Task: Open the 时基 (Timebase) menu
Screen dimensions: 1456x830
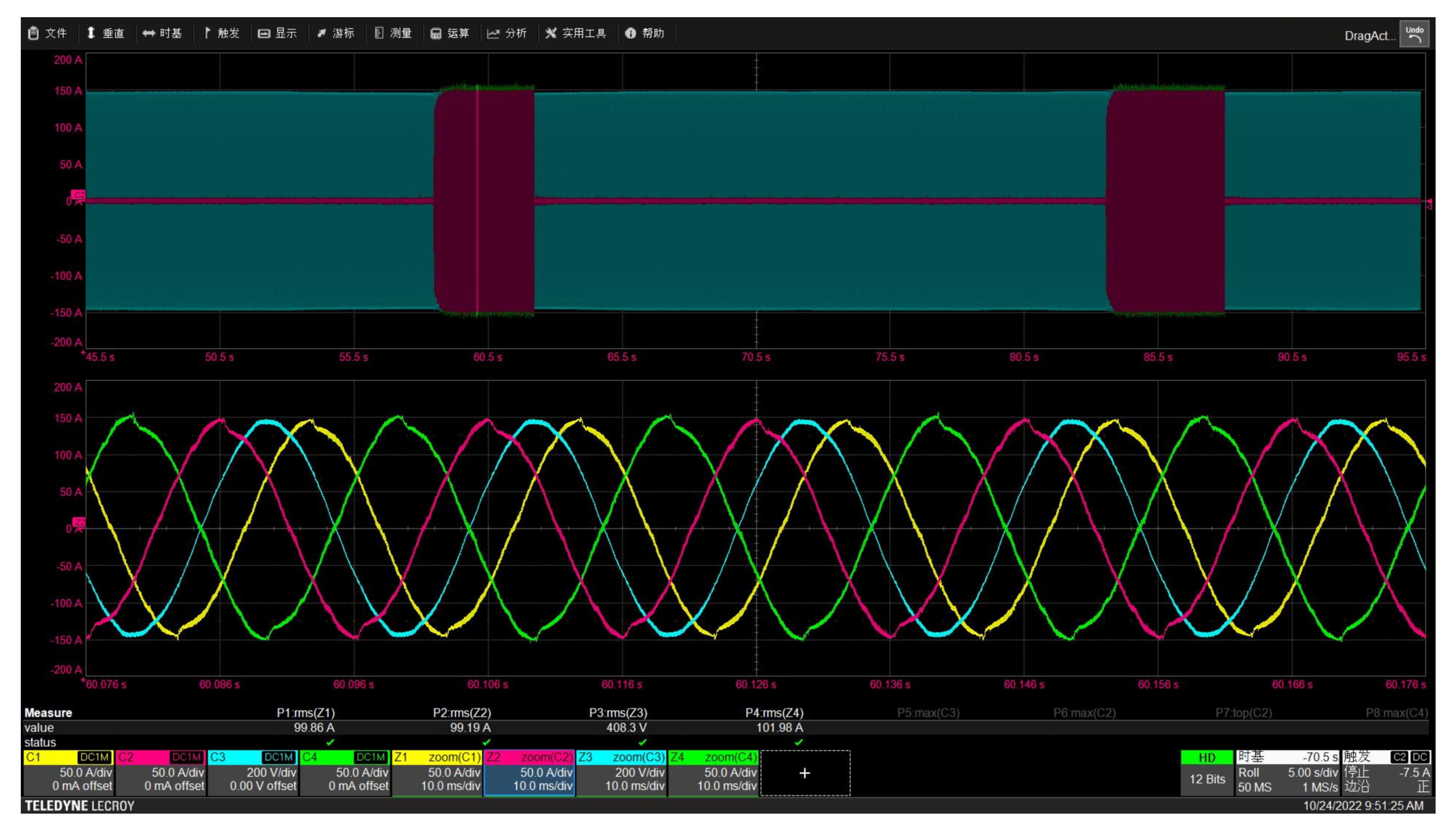Action: [x=162, y=33]
